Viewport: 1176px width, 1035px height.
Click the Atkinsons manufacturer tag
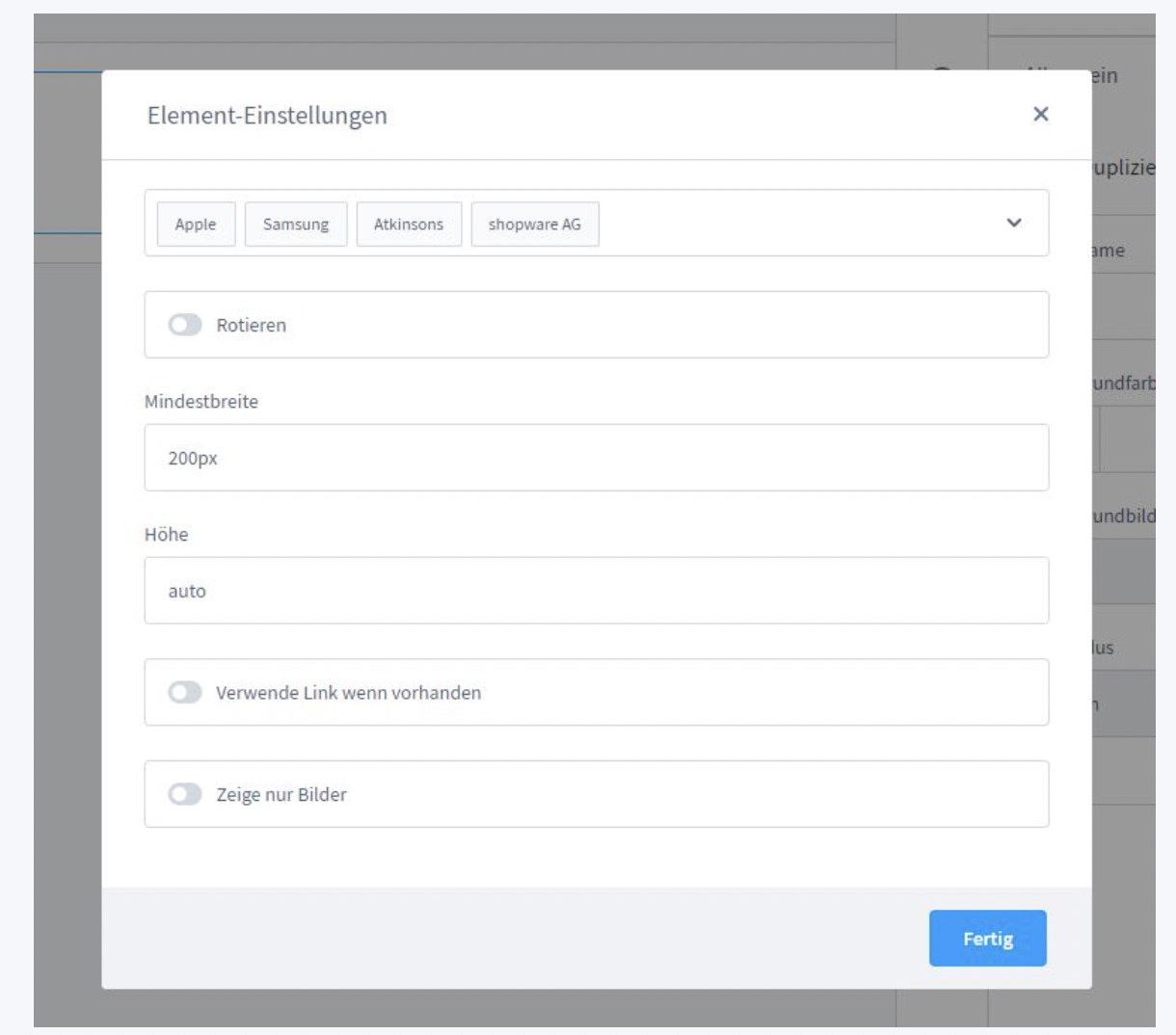pos(409,224)
